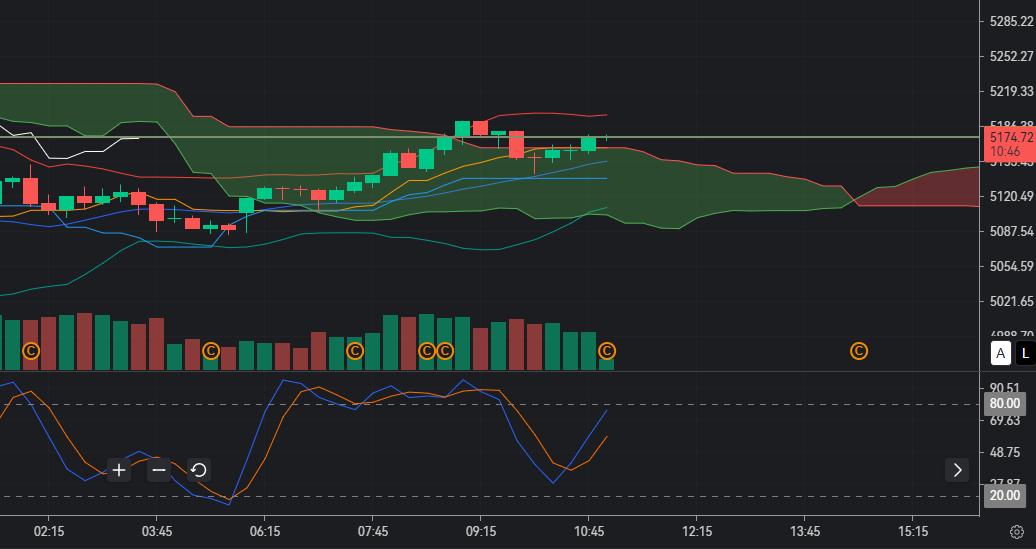Image resolution: width=1036 pixels, height=549 pixels.
Task: Click the 07:45 time axis label
Action: click(x=372, y=531)
